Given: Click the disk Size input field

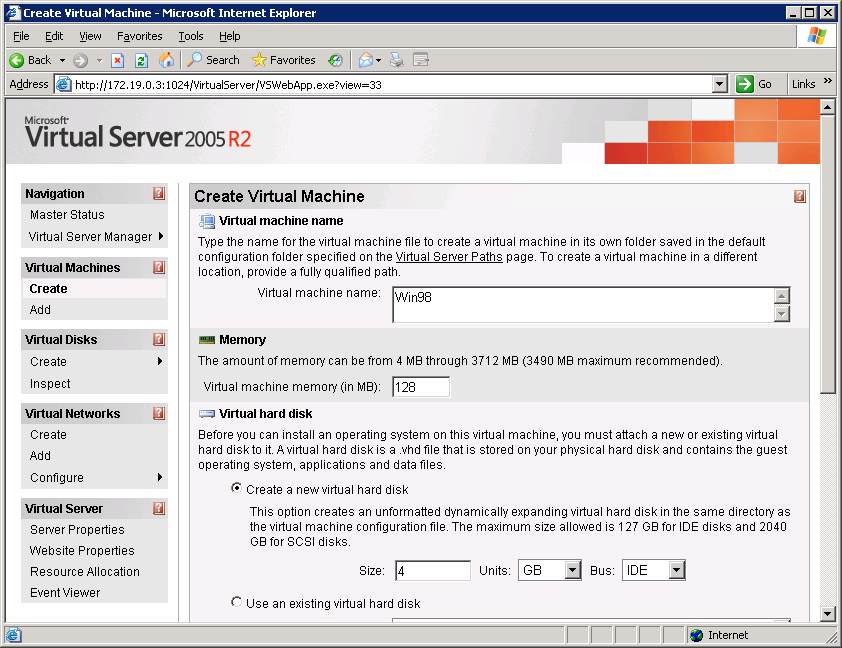Looking at the screenshot, I should click(433, 570).
